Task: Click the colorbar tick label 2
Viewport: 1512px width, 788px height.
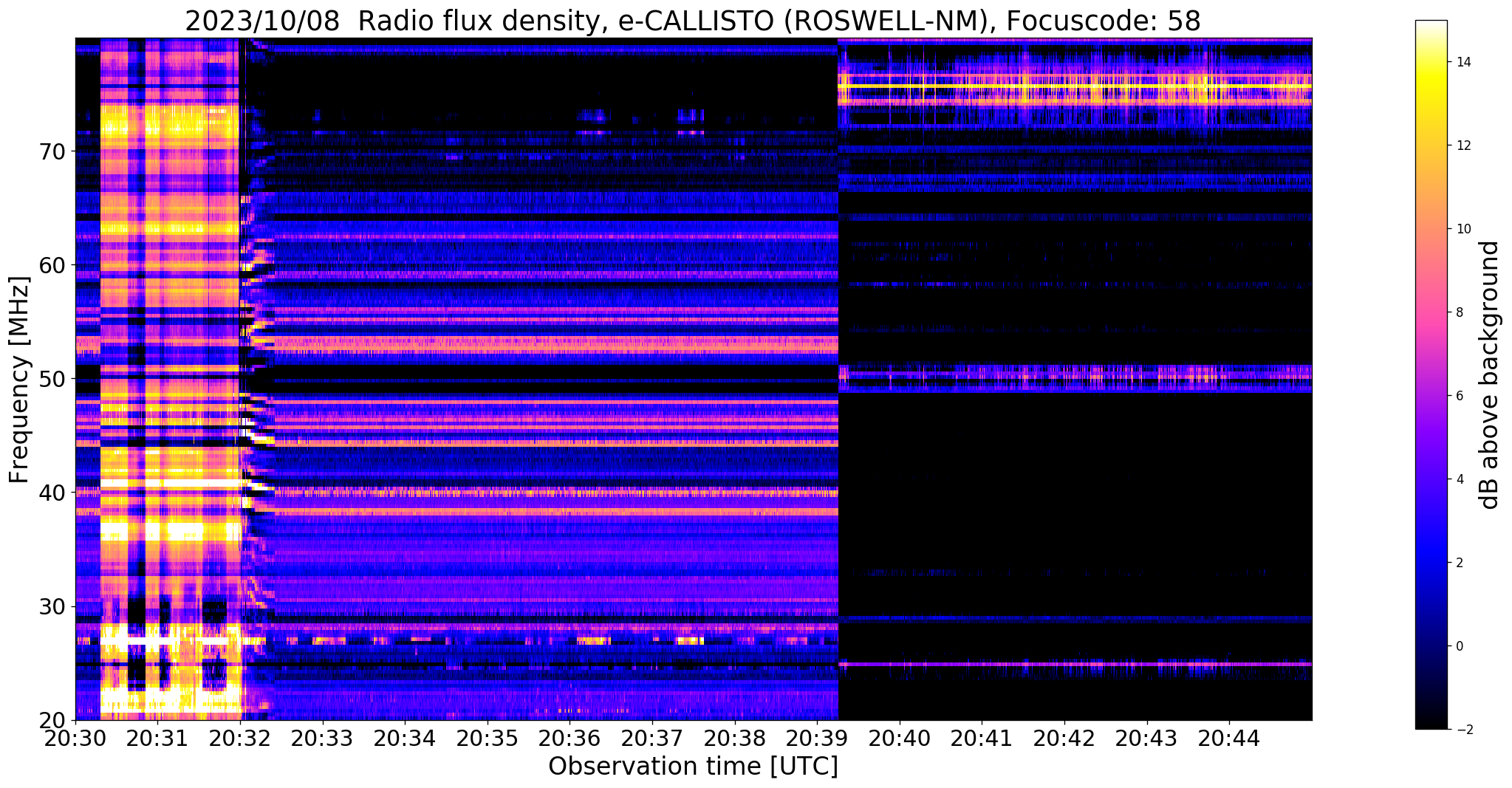Action: 1459,563
